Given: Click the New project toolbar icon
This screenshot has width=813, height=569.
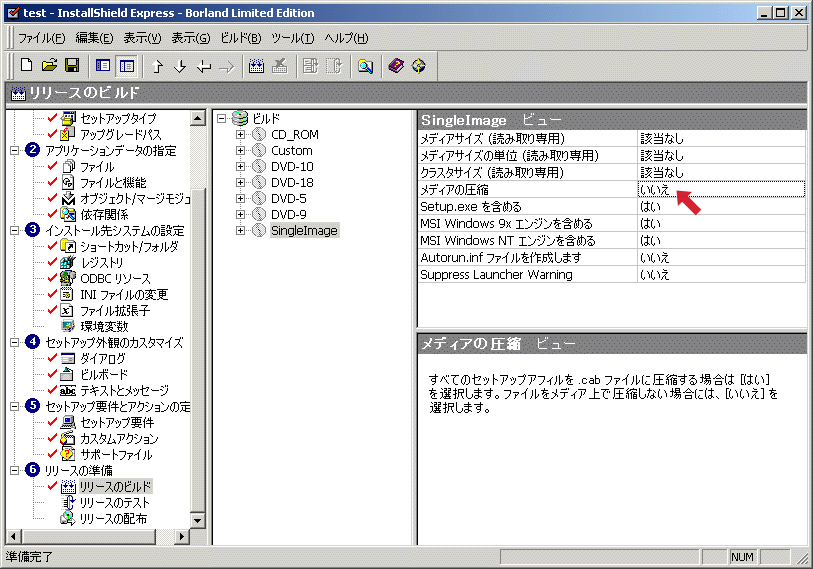Looking at the screenshot, I should pos(26,66).
